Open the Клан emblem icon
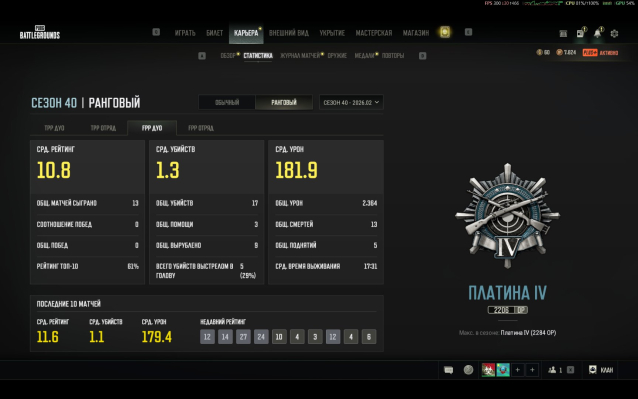 pos(593,370)
